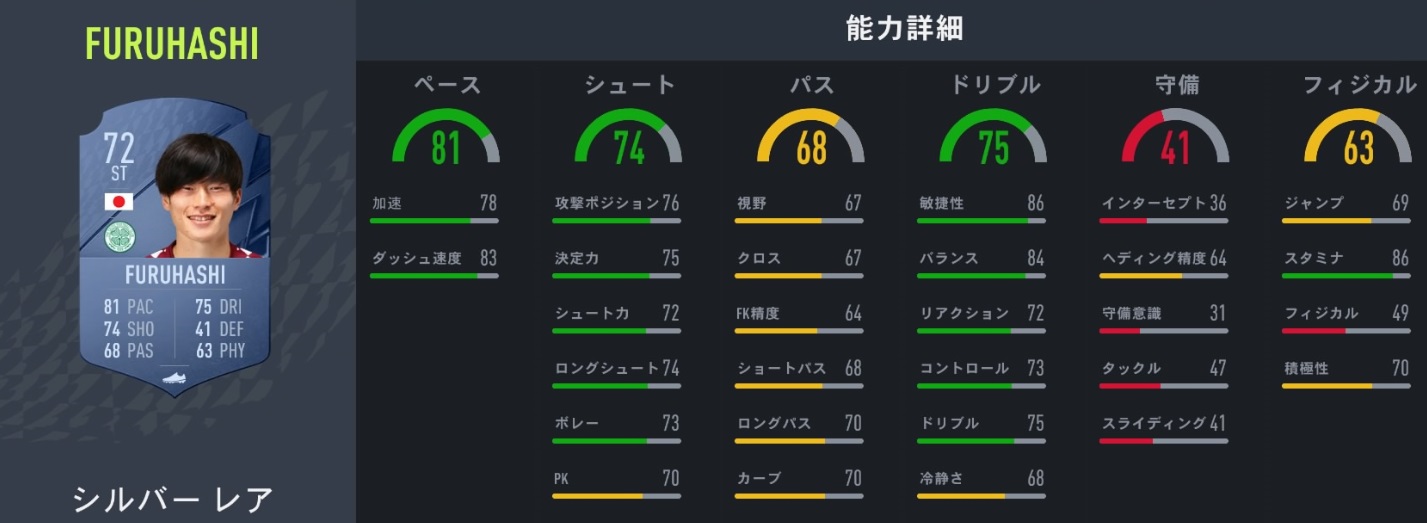The image size is (1427, 523).
Task: Click the パス gauge showing 68
Action: (811, 140)
